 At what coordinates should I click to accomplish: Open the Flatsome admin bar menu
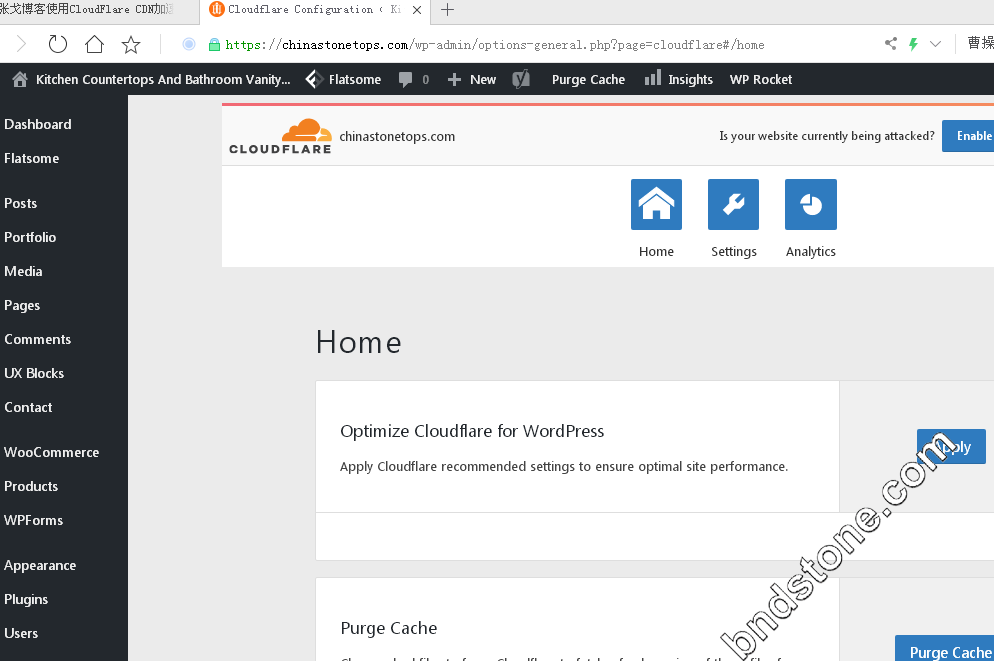click(344, 79)
